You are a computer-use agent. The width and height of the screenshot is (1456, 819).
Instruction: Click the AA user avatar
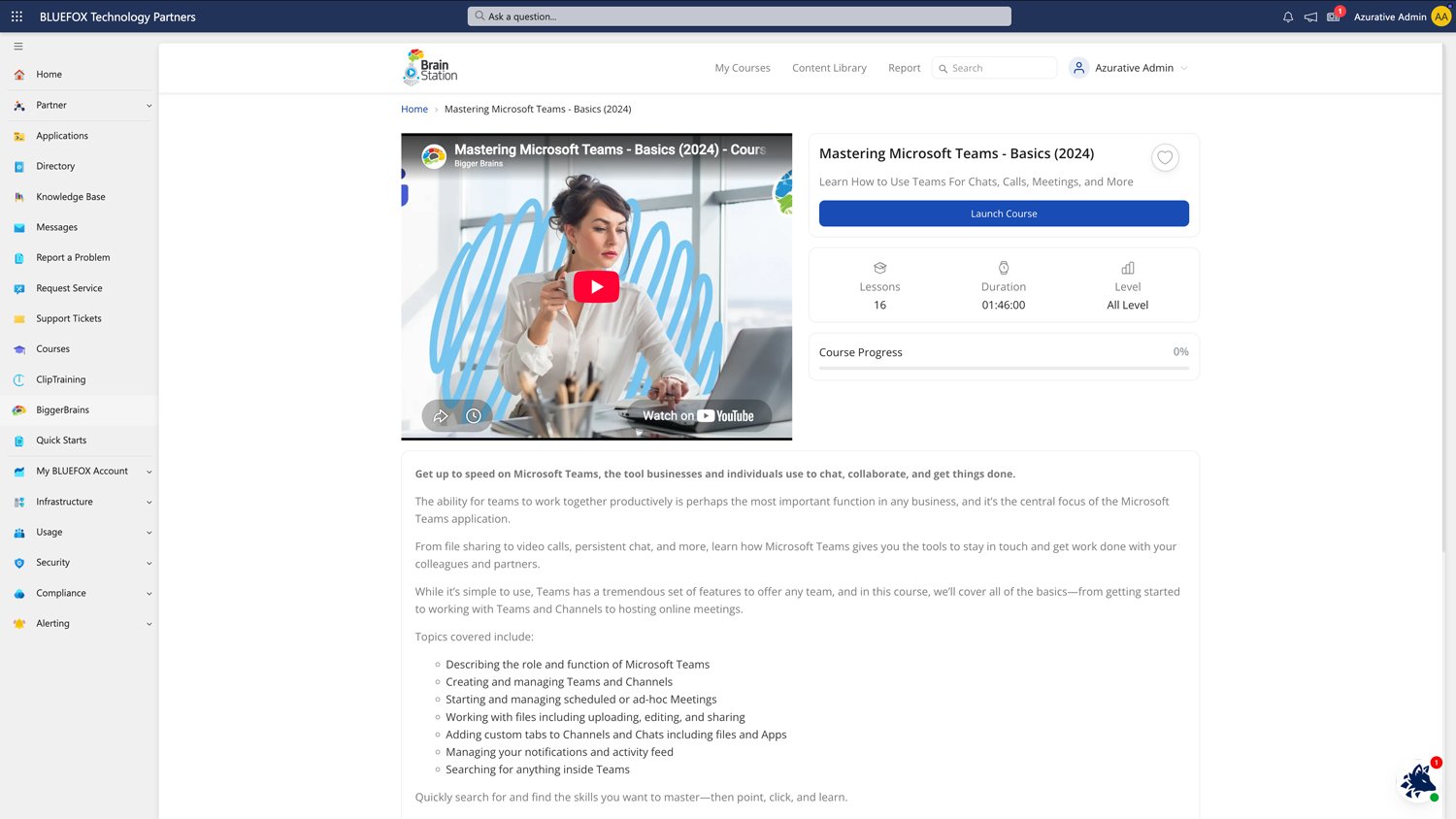click(x=1441, y=16)
